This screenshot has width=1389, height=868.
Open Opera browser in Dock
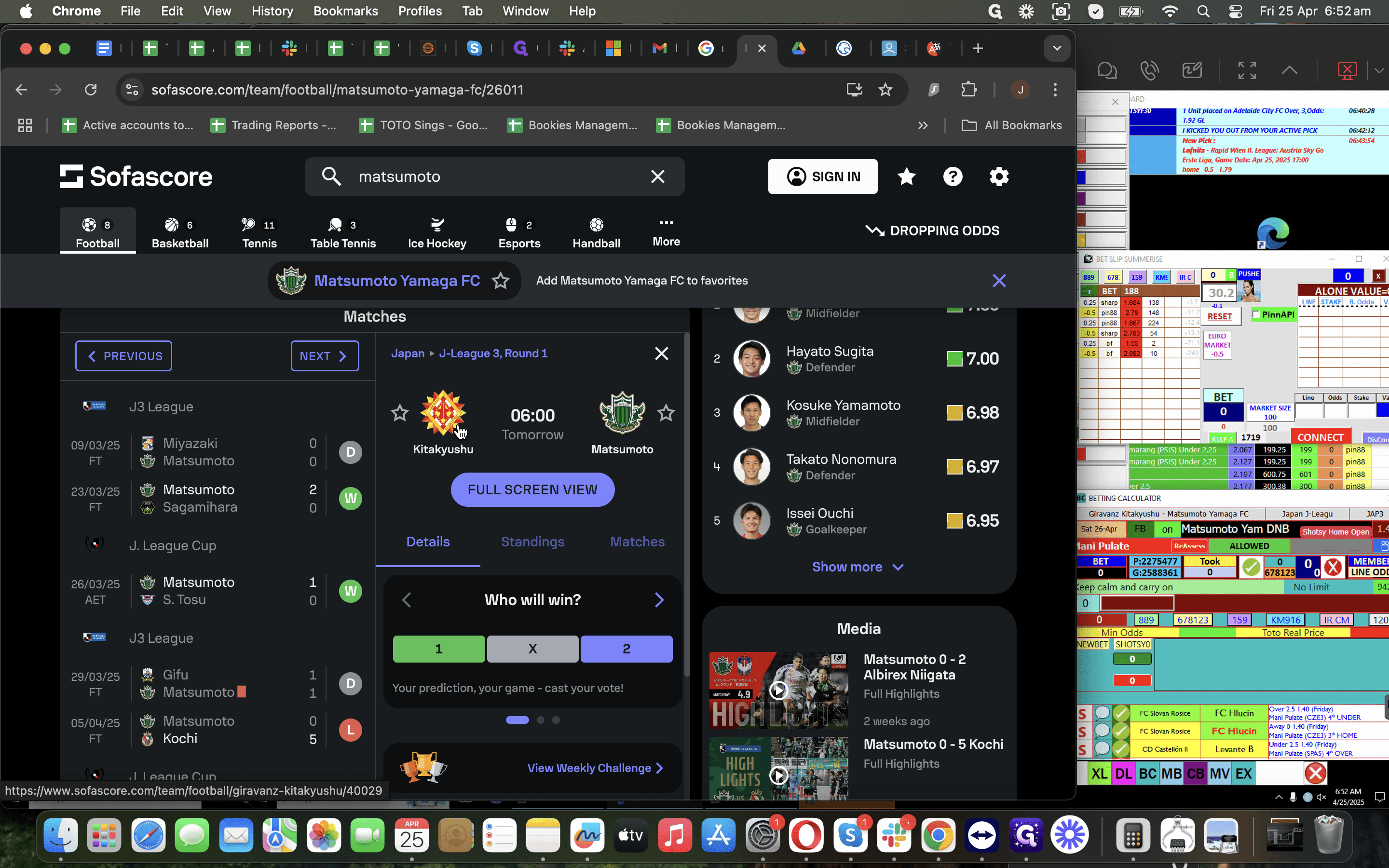tap(806, 835)
